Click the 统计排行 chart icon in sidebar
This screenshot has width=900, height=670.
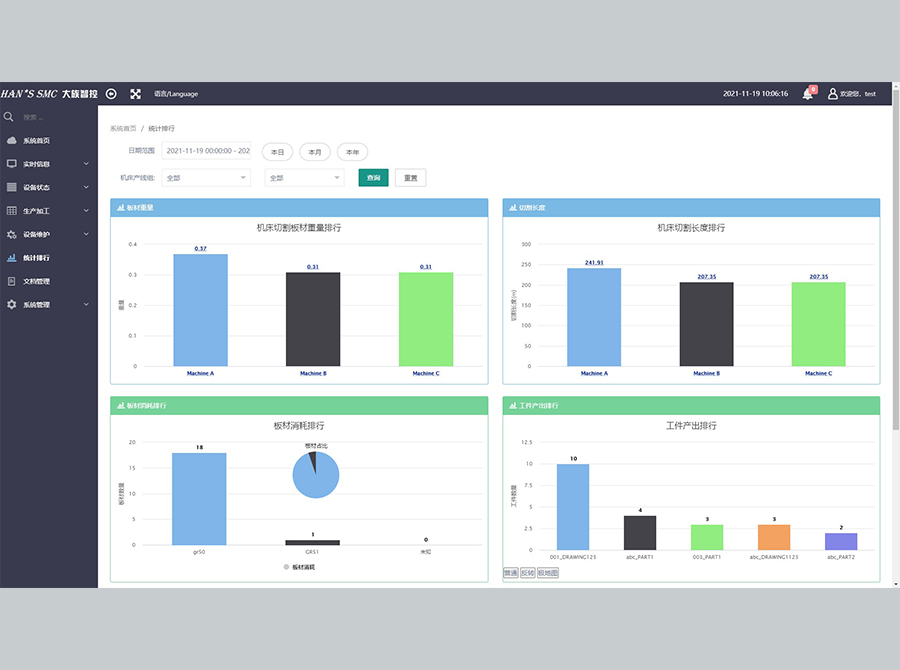click(12, 258)
